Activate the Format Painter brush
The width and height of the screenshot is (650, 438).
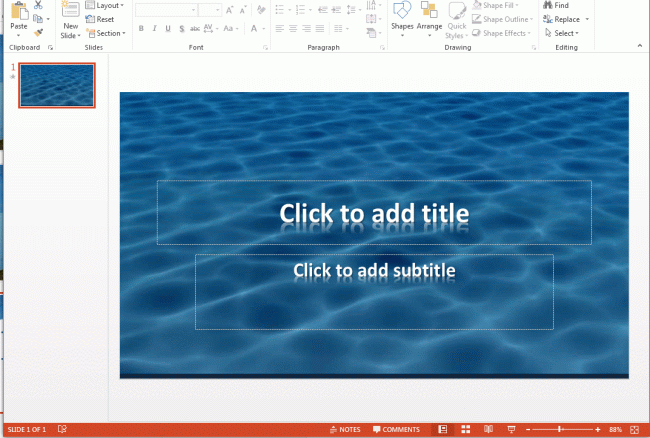pyautogui.click(x=38, y=32)
